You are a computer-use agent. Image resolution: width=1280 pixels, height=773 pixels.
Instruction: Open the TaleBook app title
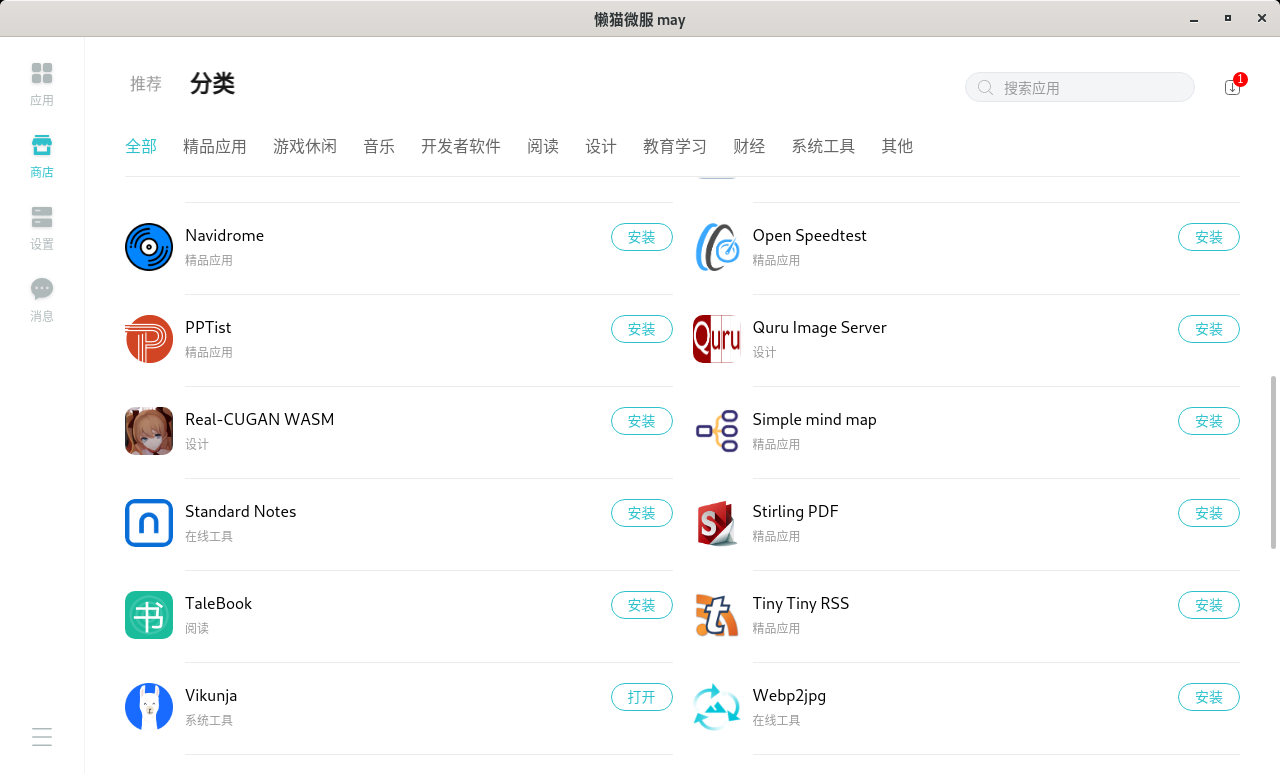coord(218,603)
